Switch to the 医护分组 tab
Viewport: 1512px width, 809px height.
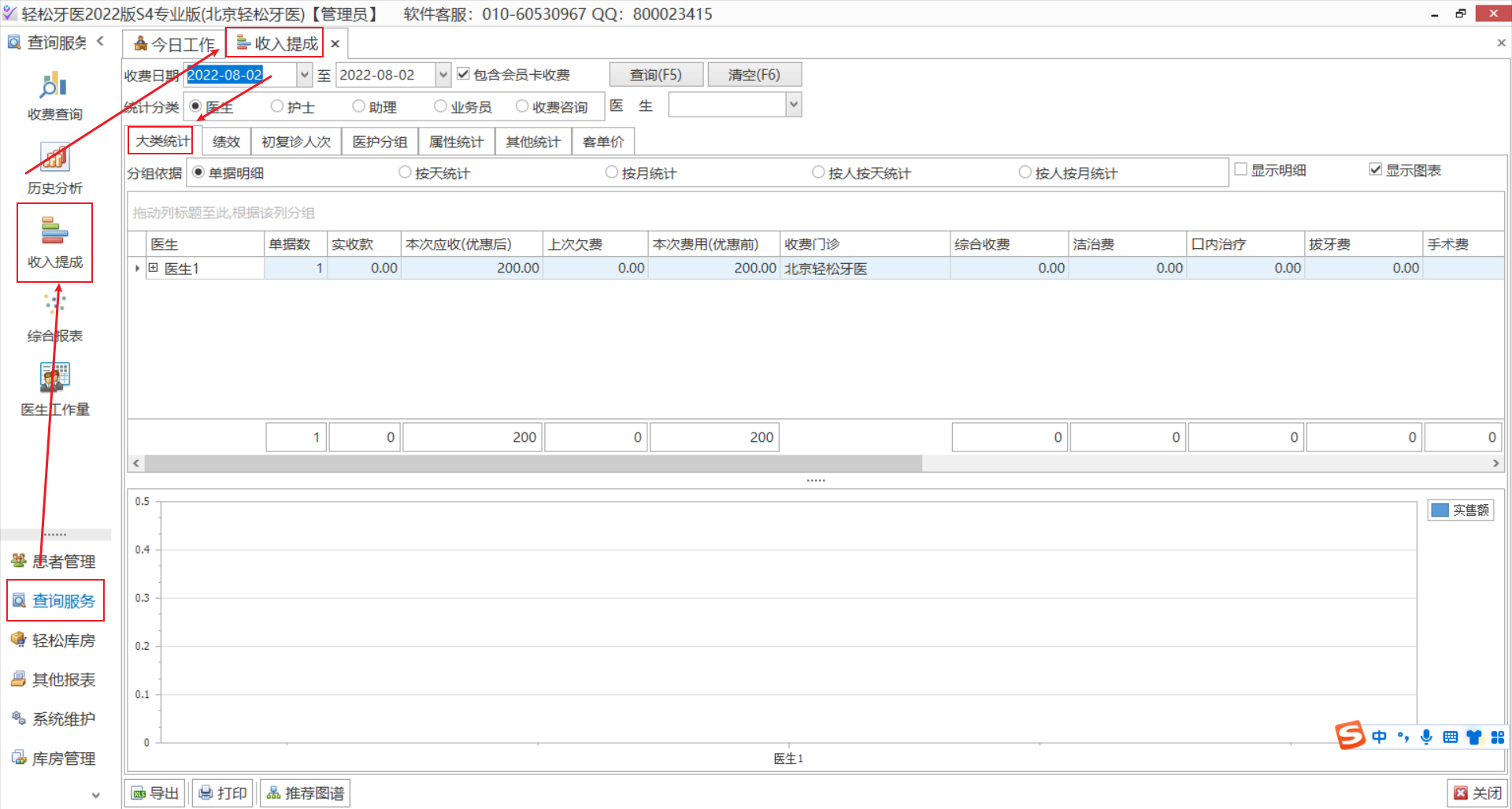tap(380, 142)
